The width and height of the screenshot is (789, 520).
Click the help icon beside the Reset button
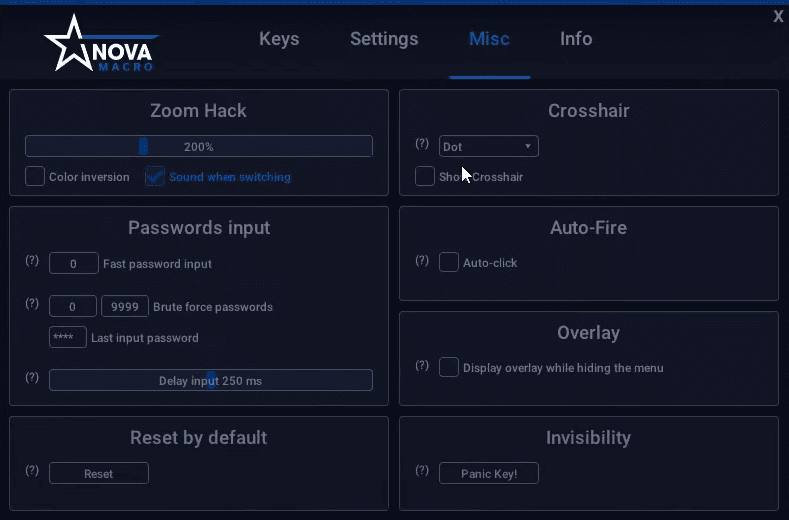coord(32,471)
